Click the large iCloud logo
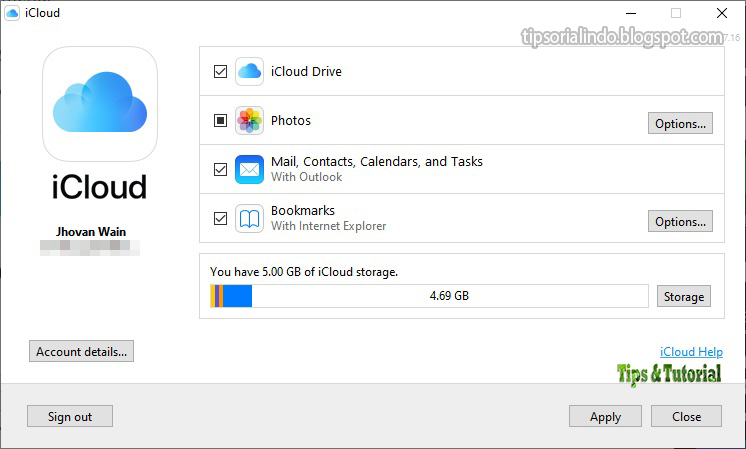Screen dimensions: 746x449 coord(100,104)
